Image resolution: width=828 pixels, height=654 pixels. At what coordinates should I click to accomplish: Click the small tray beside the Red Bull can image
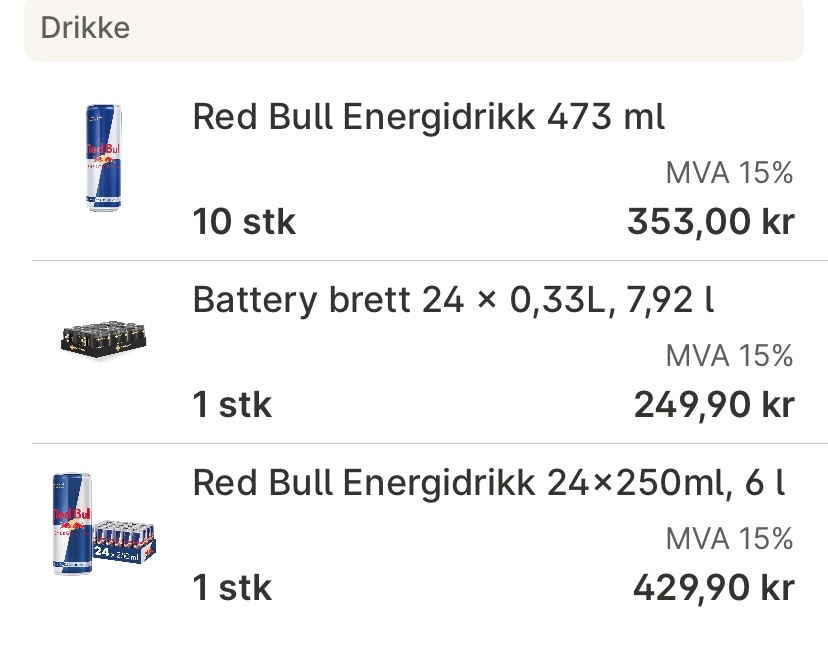[125, 541]
